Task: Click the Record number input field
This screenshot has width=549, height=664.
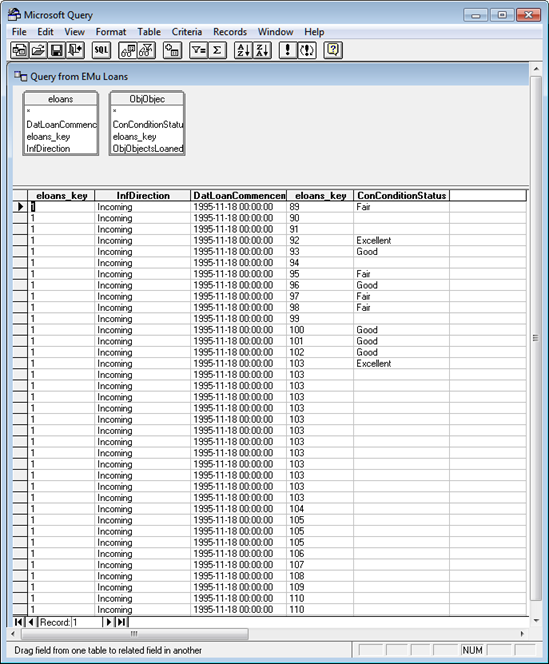Action: point(87,622)
